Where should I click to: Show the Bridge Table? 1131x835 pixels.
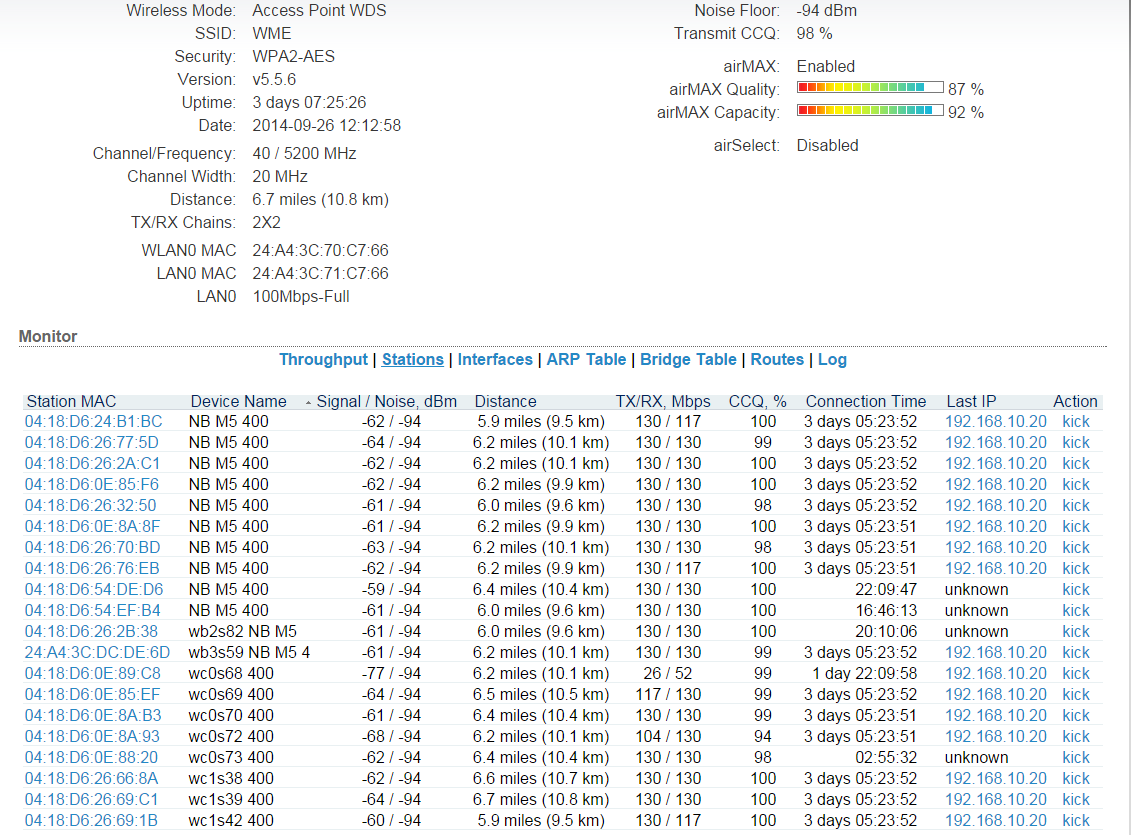(688, 360)
